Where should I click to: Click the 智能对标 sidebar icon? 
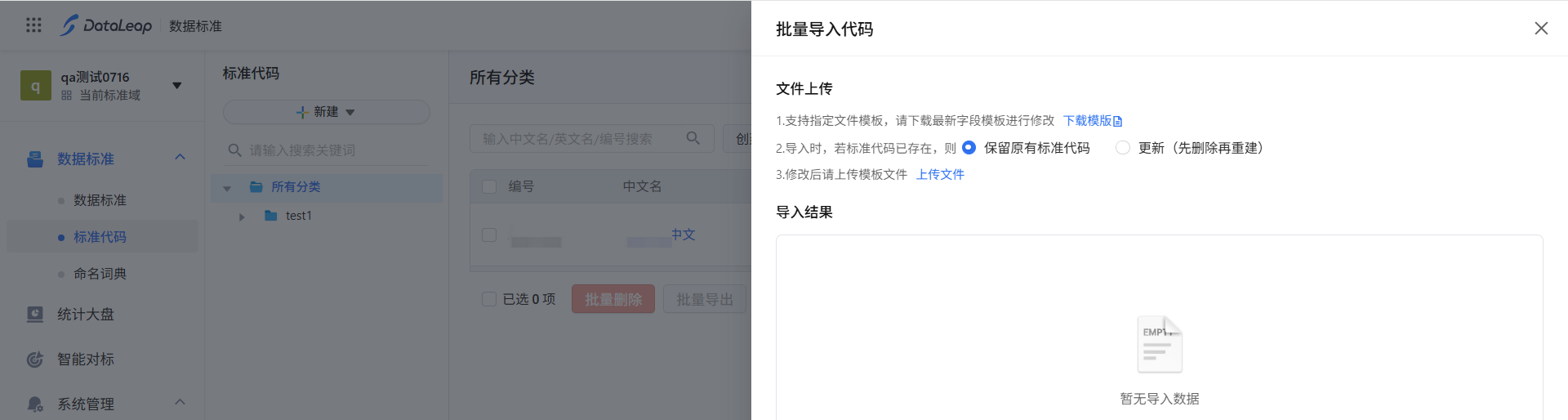[x=35, y=360]
